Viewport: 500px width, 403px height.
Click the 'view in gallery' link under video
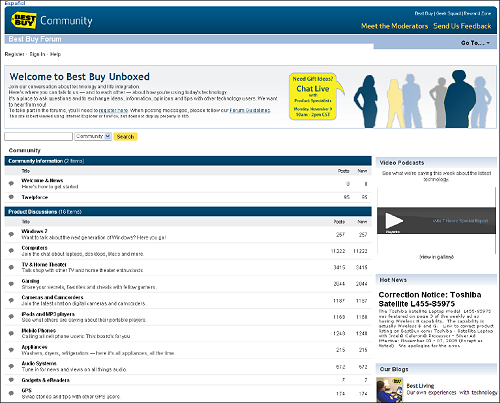(x=436, y=257)
